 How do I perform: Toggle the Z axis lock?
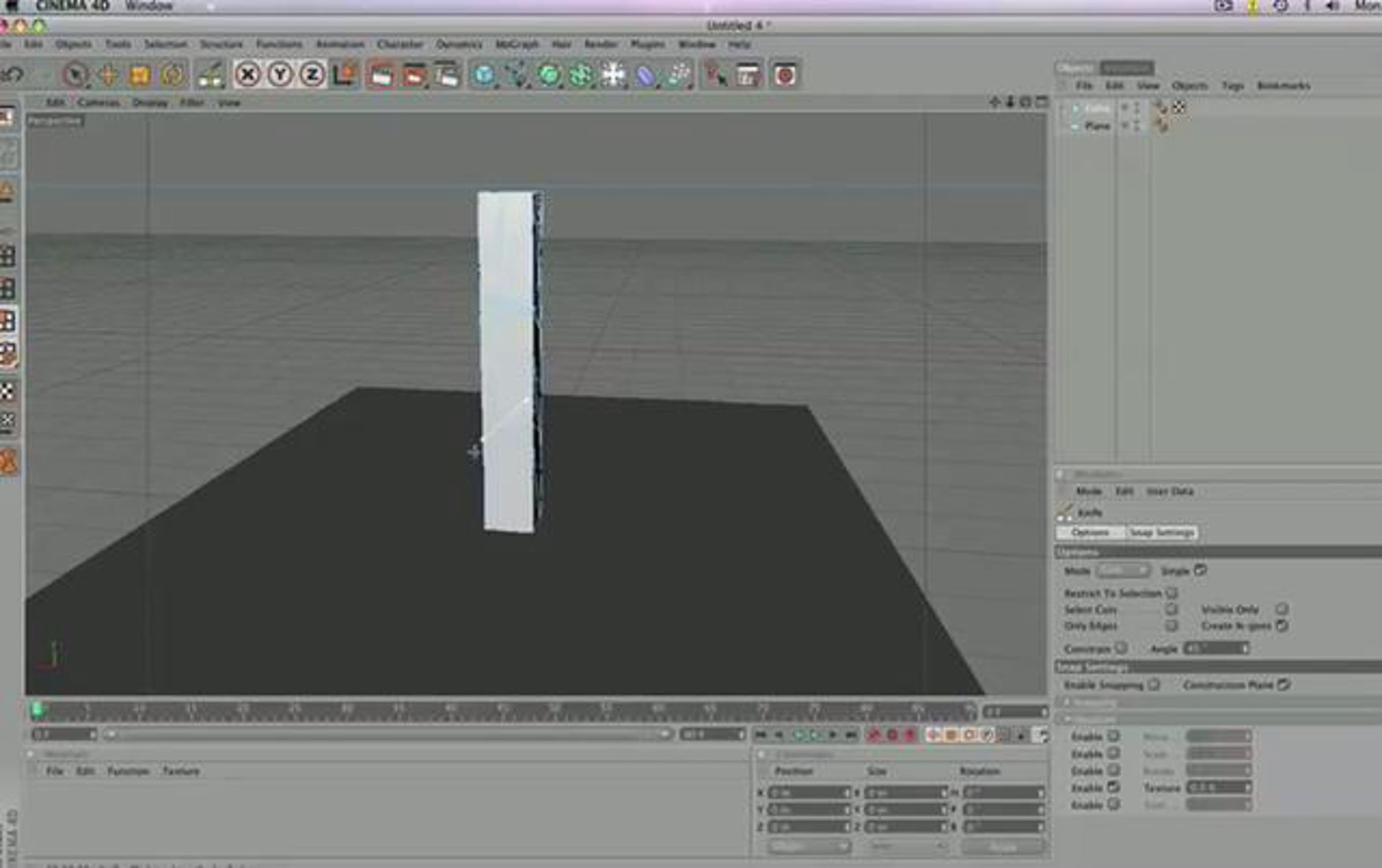(312, 75)
